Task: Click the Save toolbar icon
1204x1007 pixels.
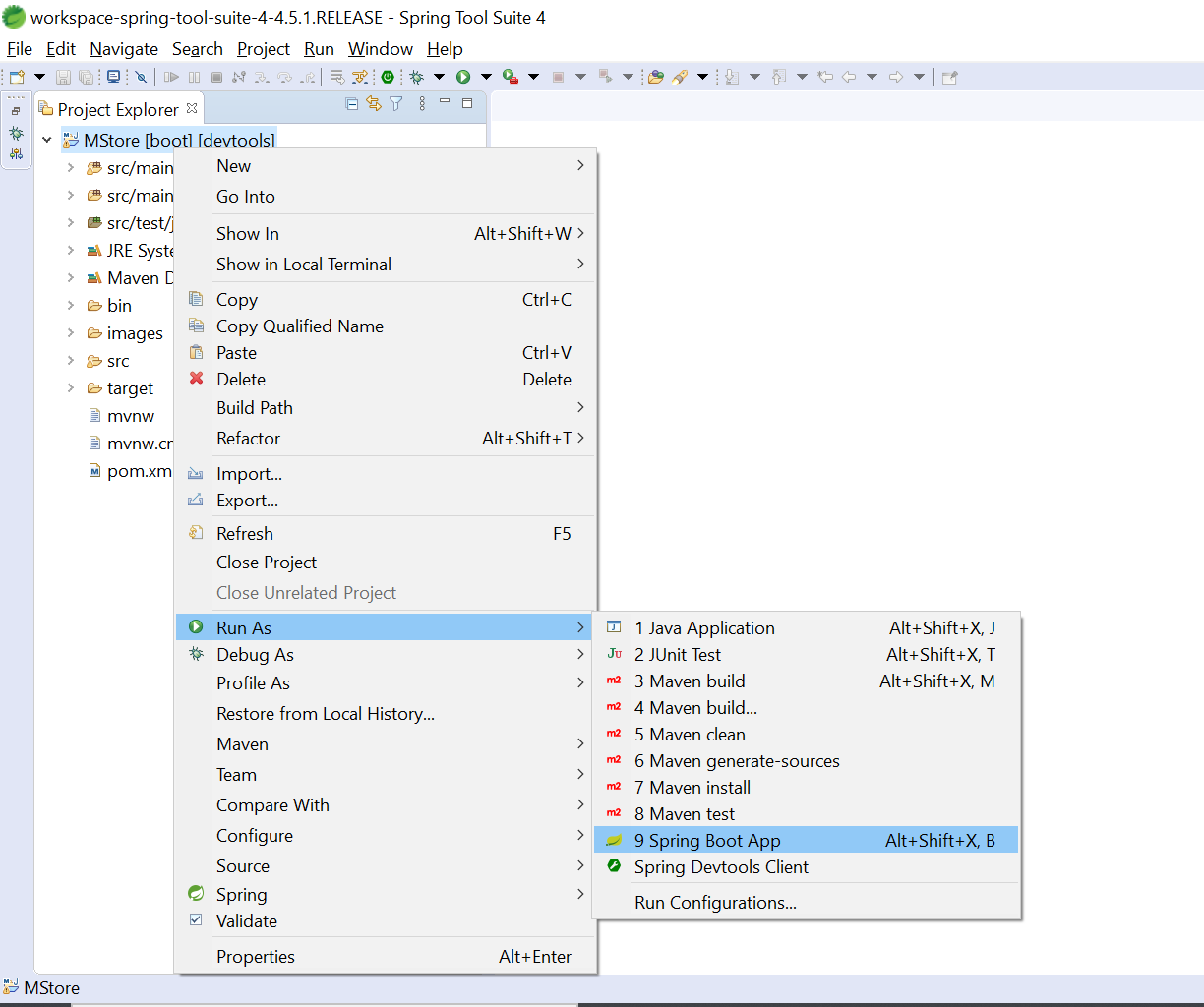Action: tap(63, 77)
